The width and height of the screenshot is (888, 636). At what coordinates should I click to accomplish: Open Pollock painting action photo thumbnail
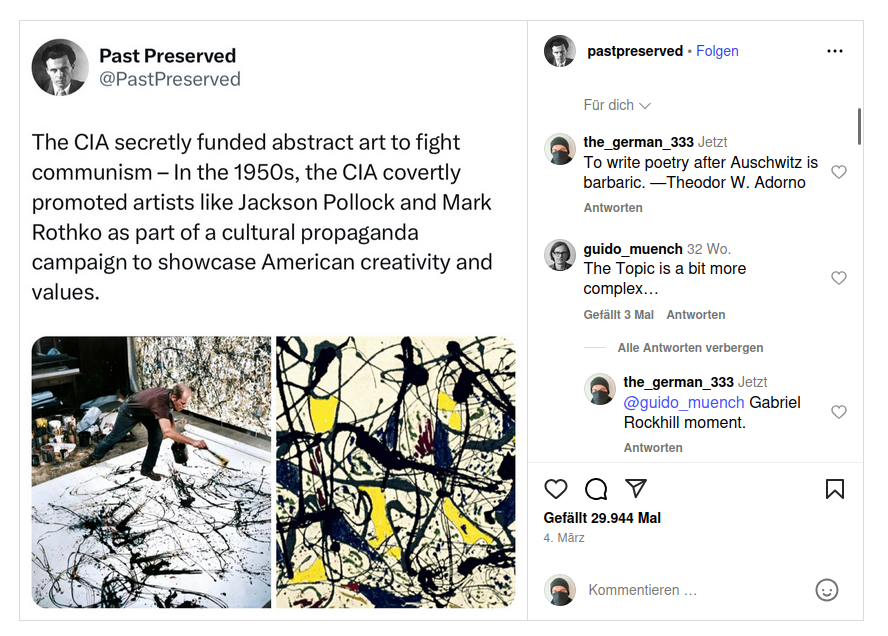pos(151,472)
